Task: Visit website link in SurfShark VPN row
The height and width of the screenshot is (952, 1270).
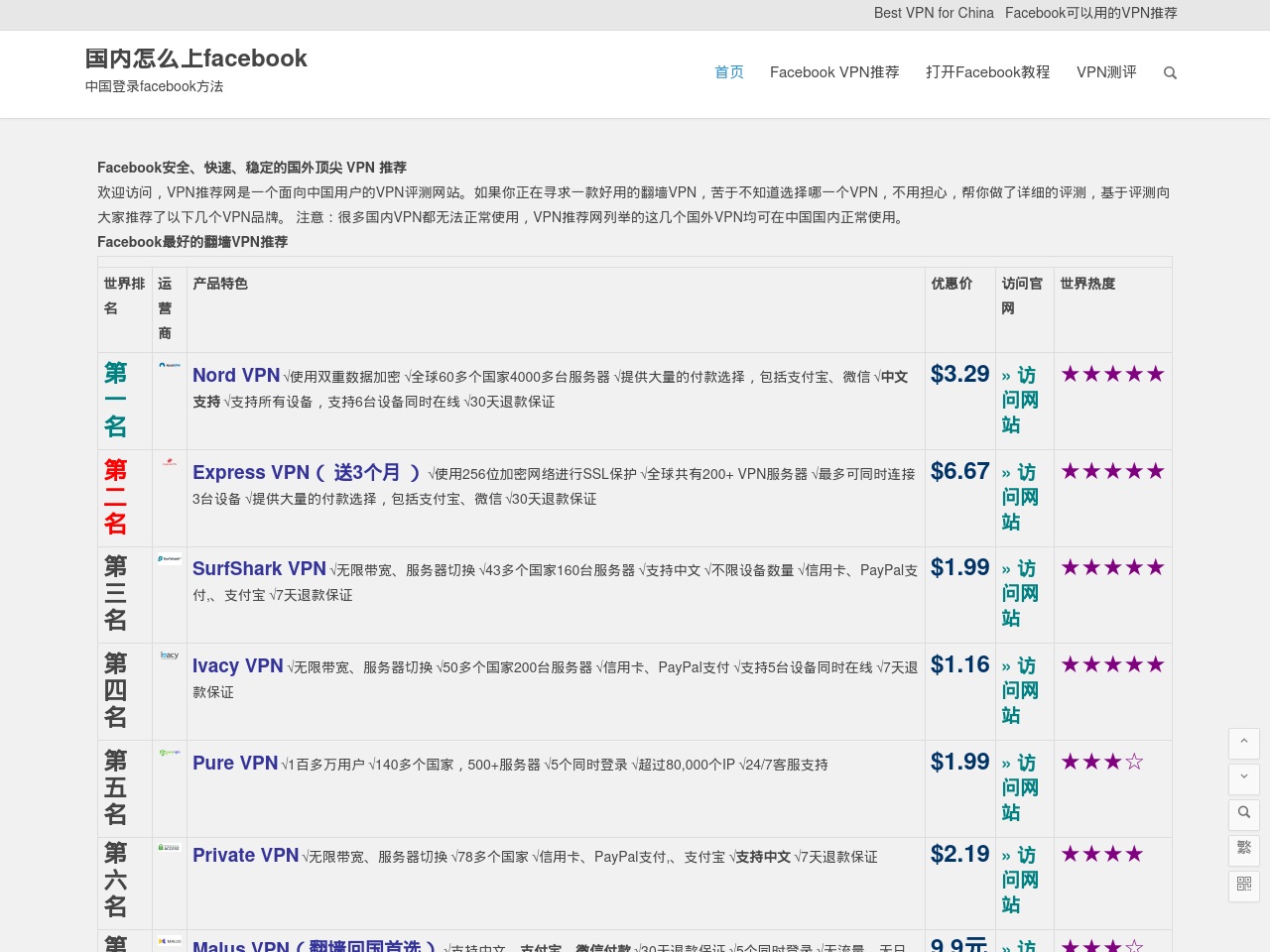Action: pyautogui.click(x=1020, y=593)
